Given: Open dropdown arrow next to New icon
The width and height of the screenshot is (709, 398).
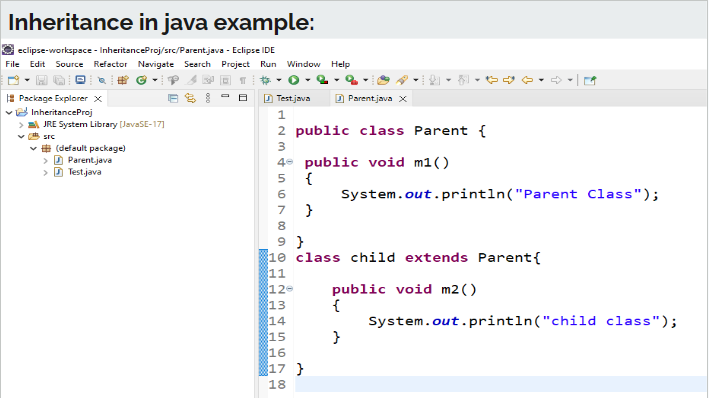Looking at the screenshot, I should (x=27, y=81).
